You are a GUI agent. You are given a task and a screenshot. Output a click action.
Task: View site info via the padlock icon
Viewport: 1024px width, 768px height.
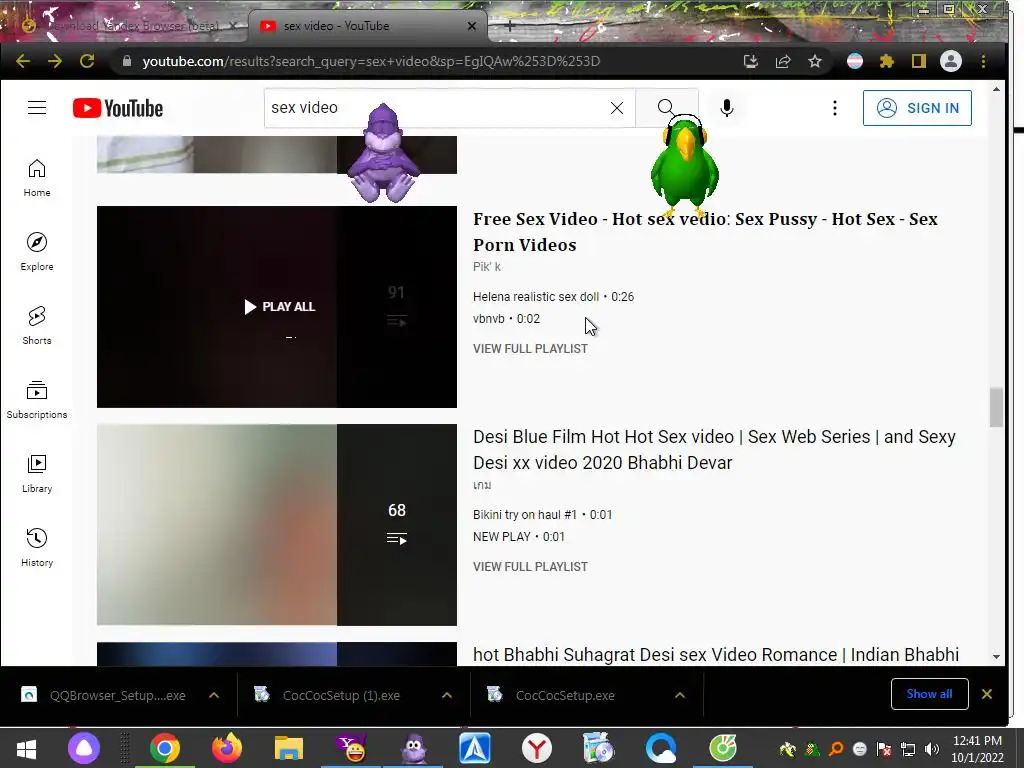(x=127, y=61)
